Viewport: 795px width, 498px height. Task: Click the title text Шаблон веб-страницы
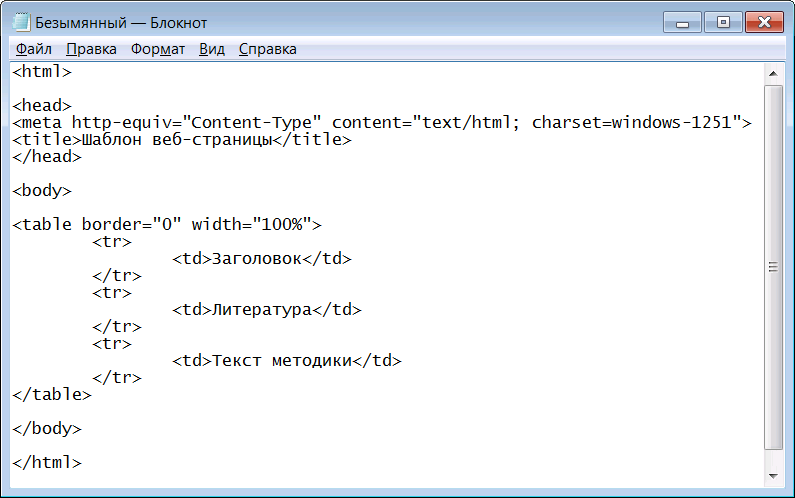click(177, 139)
